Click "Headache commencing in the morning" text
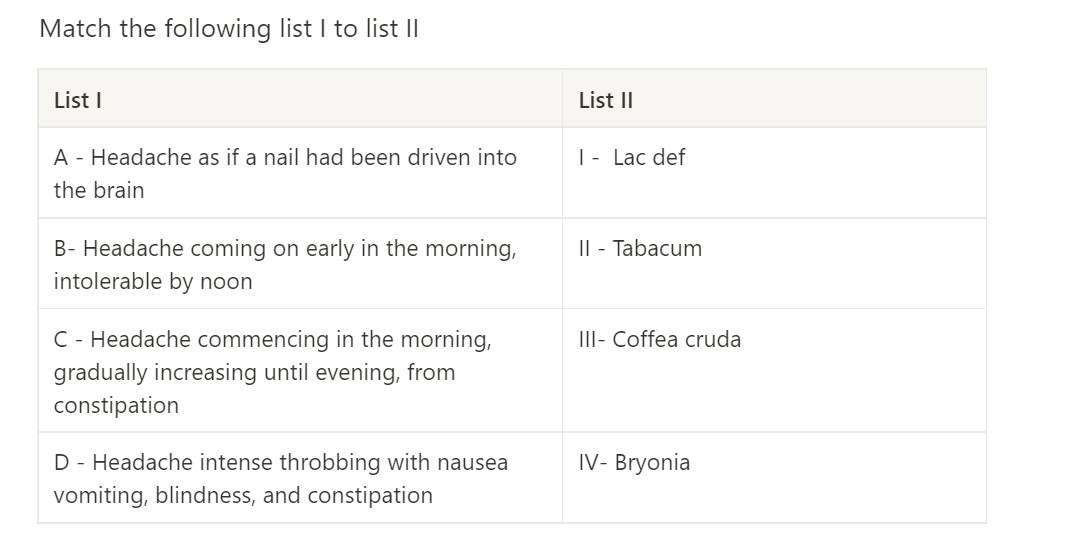Screen dimensions: 1088x541 [x=290, y=339]
